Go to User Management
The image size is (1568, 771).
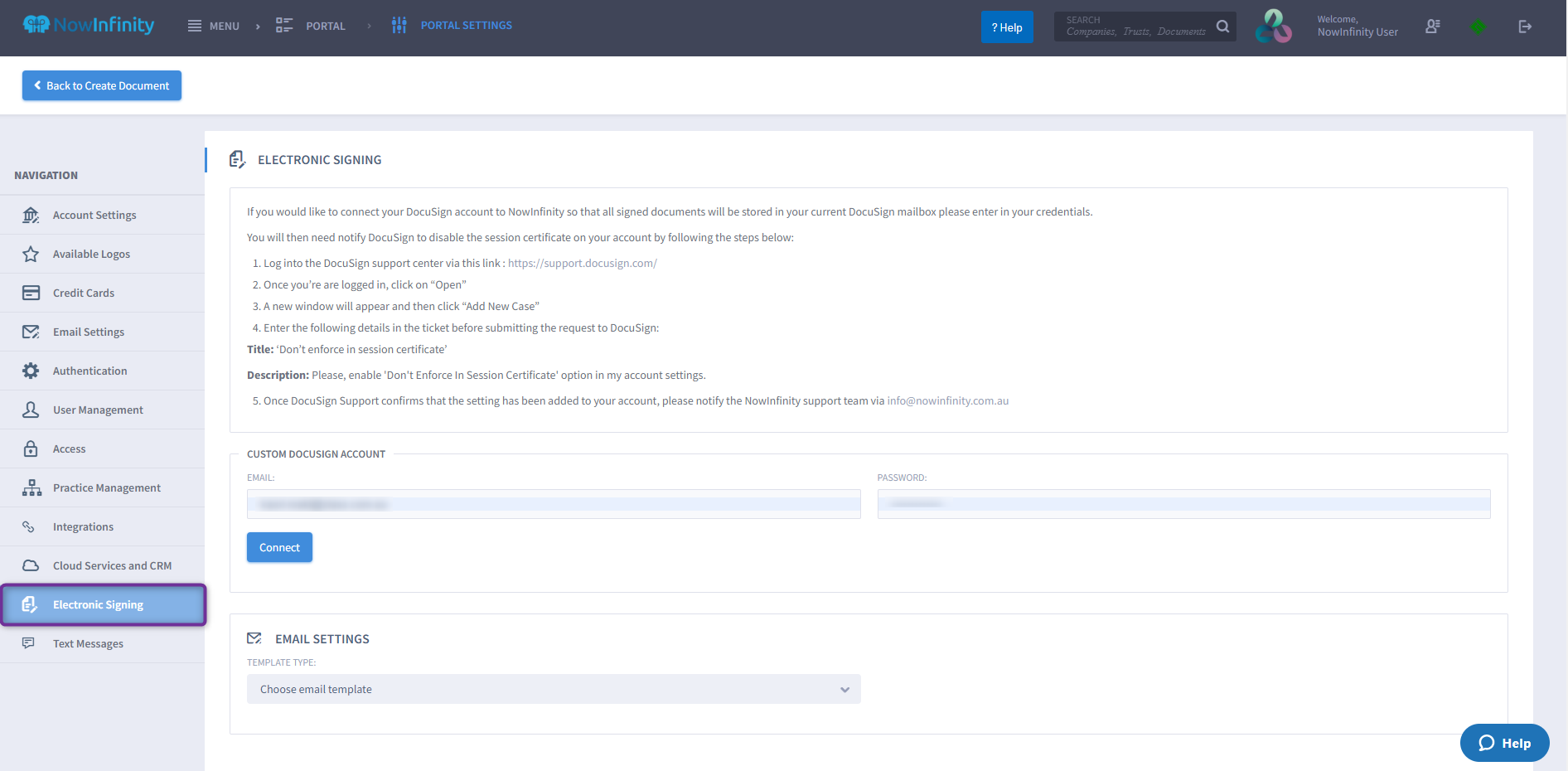pos(103,410)
